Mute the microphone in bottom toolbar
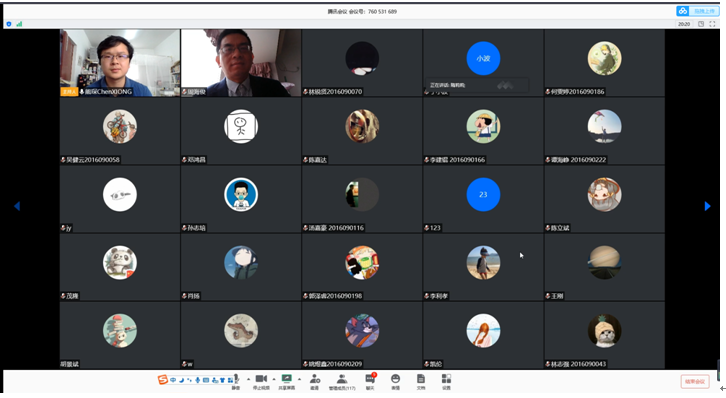This screenshot has height=398, width=726. pyautogui.click(x=236, y=382)
